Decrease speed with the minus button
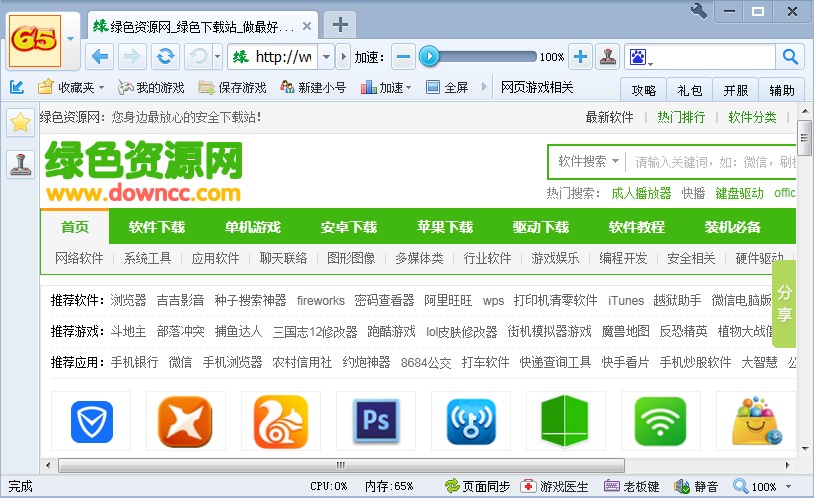Screen dimensions: 814x498 (x=403, y=57)
